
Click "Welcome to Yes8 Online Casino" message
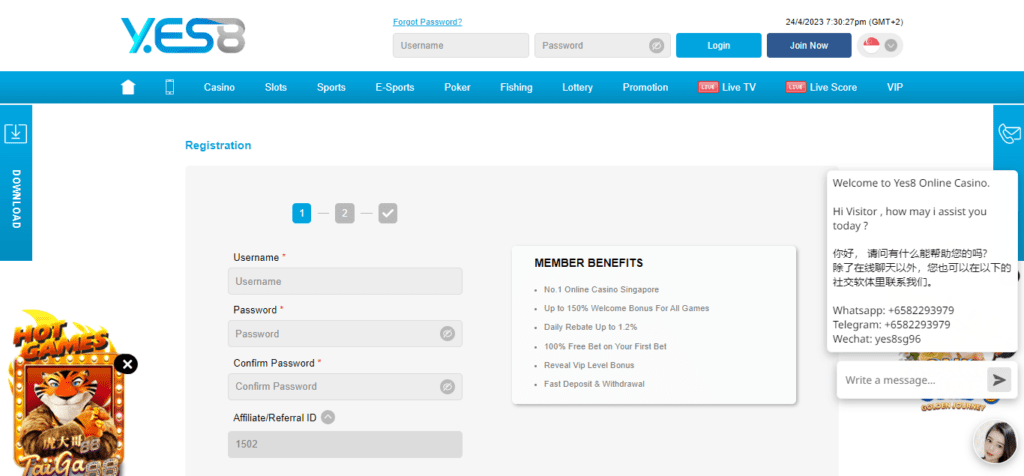coord(911,183)
